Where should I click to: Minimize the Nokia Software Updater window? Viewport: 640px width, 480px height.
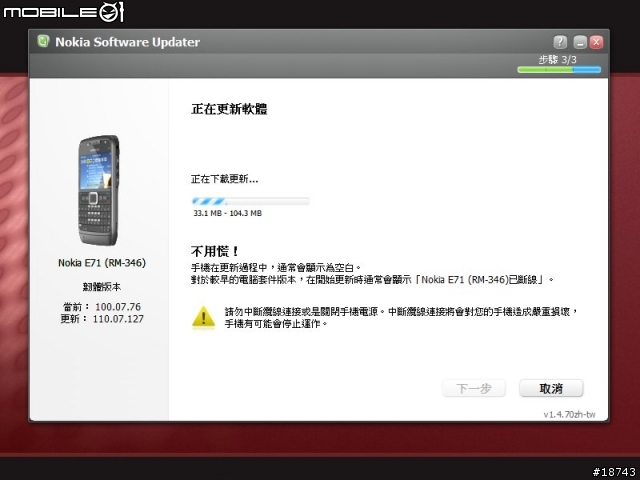(580, 42)
